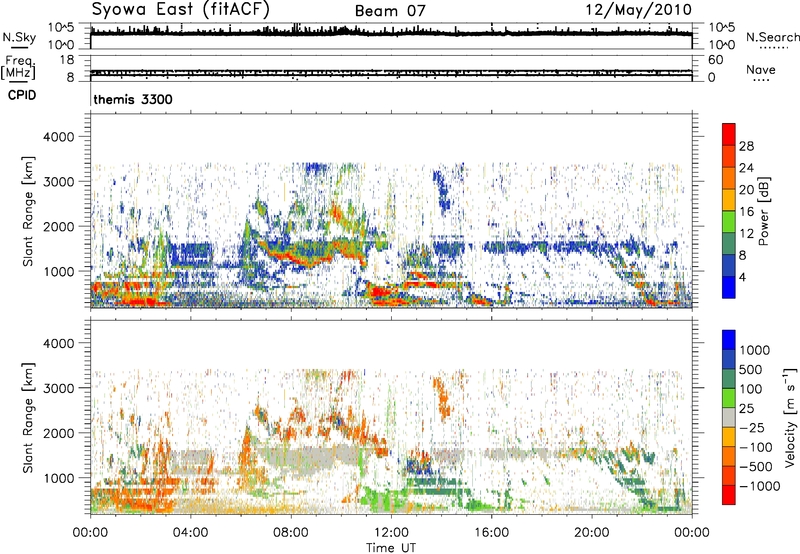Click the '18' frequency axis label
Image resolution: width=800 pixels, height=554 pixels.
tap(67, 60)
